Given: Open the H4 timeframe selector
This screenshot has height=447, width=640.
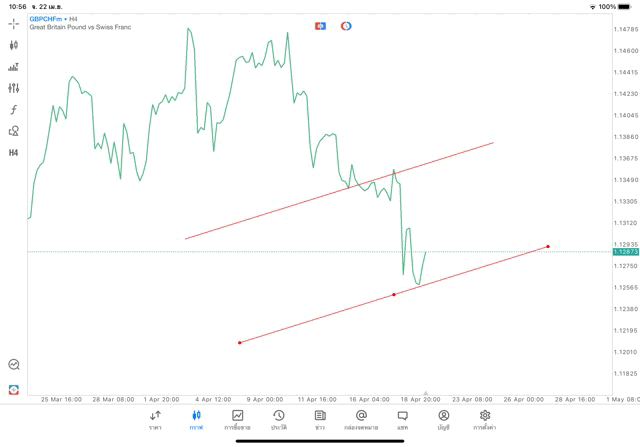Looking at the screenshot, I should click(x=14, y=153).
